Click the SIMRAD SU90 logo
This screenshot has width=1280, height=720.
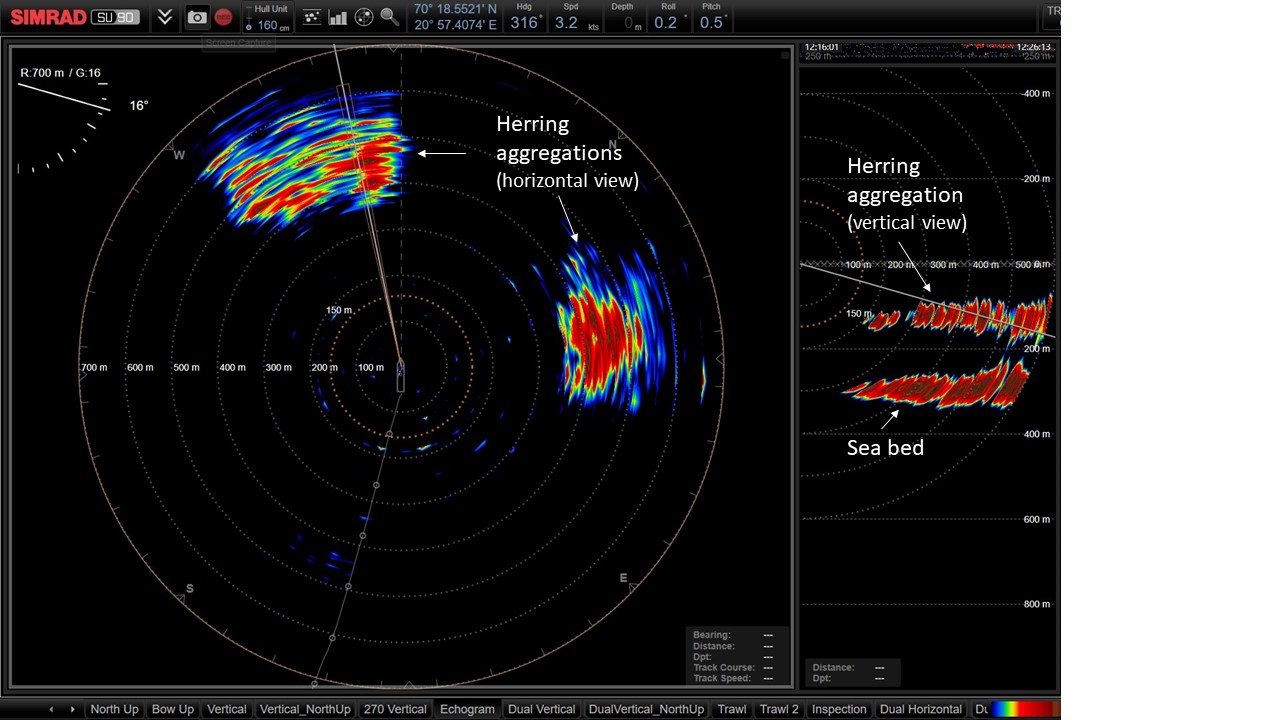tap(75, 16)
